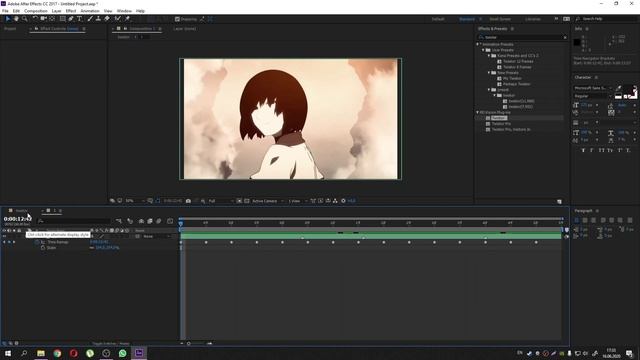Select the Puppet Pin tool
640x360 pixels.
click(x=127, y=19)
